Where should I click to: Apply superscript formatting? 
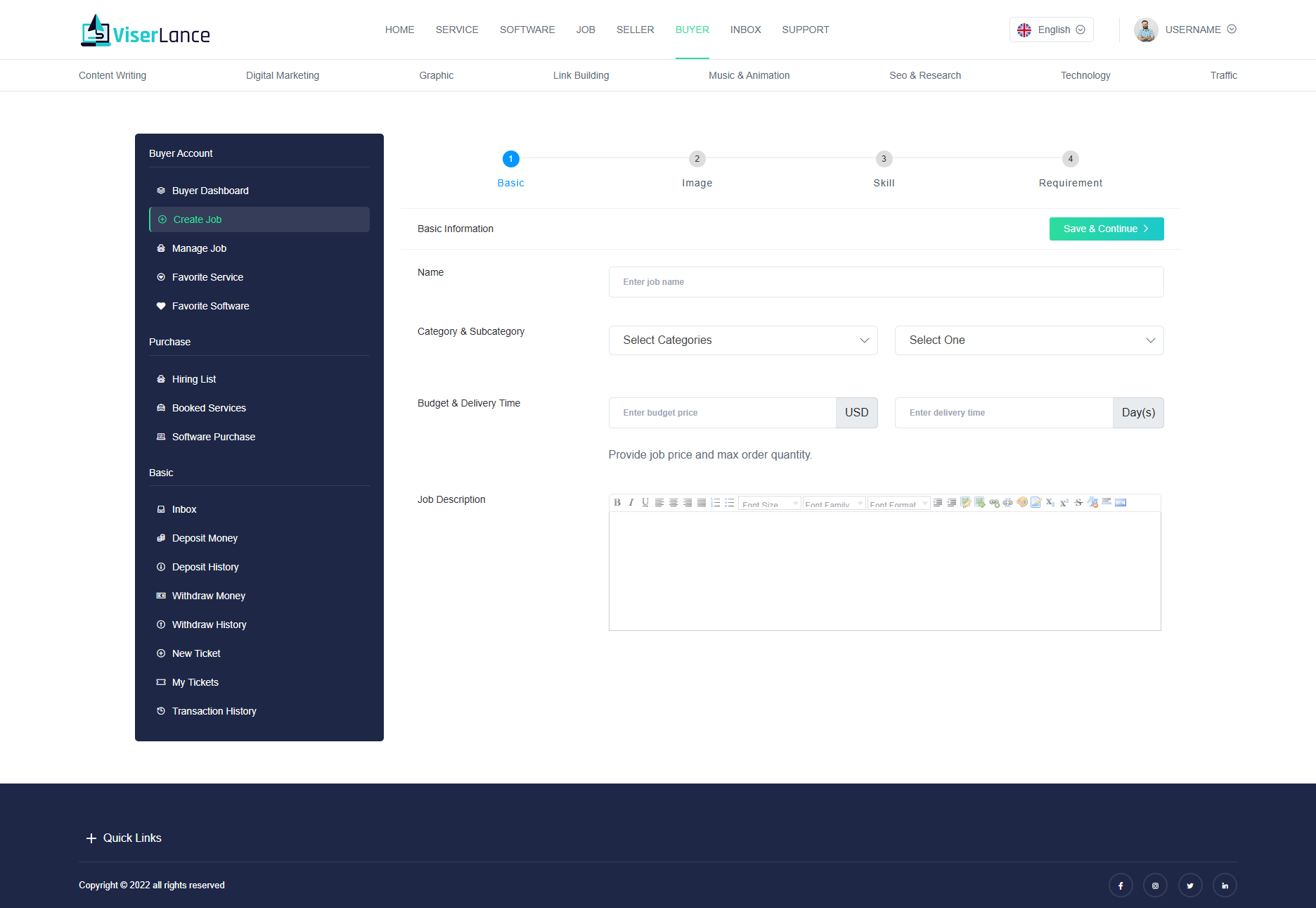[1064, 502]
